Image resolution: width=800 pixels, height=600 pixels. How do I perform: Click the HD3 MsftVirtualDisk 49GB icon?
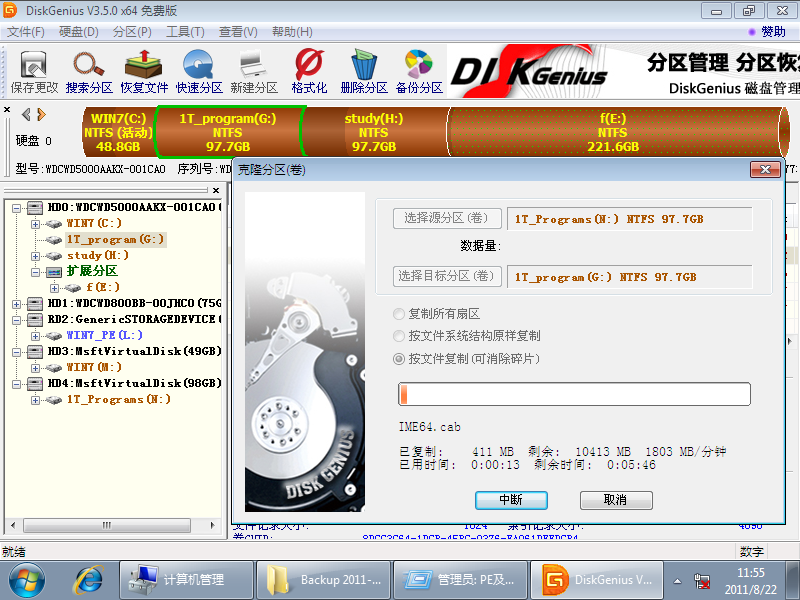click(x=35, y=352)
